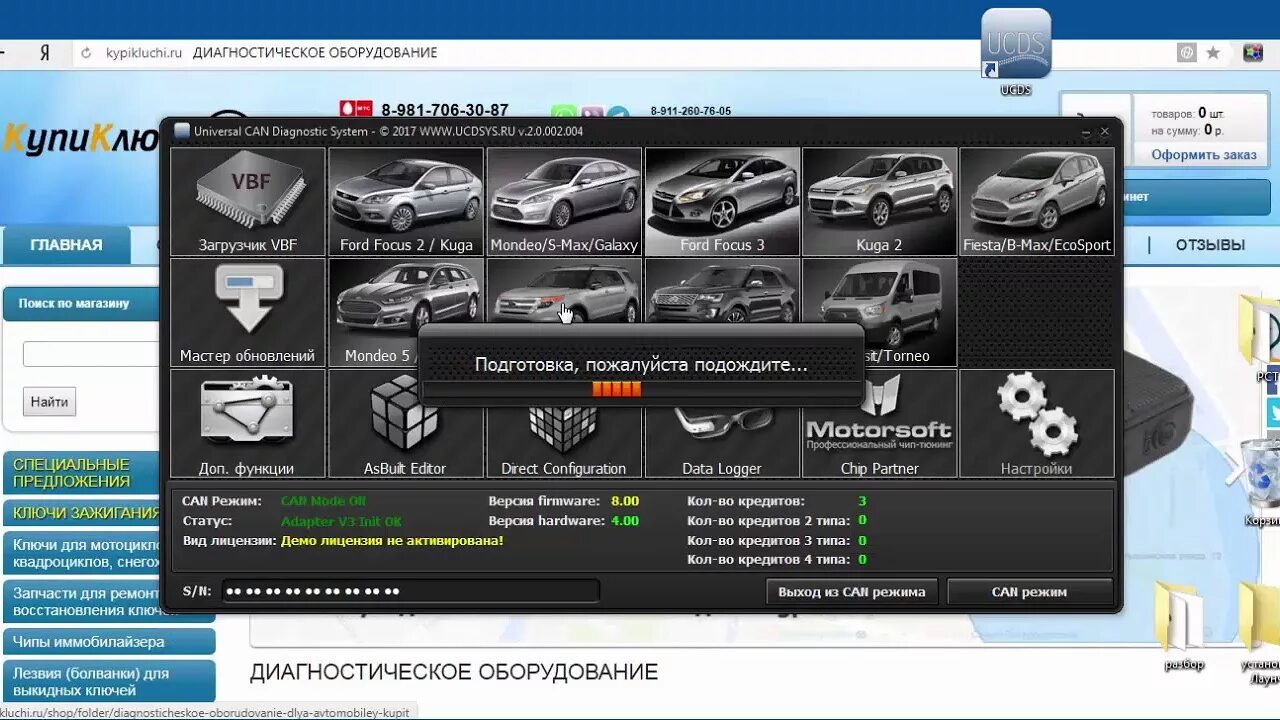Switch to the ГЛАВНАЯ tab
The image size is (1280, 720).
(x=67, y=244)
